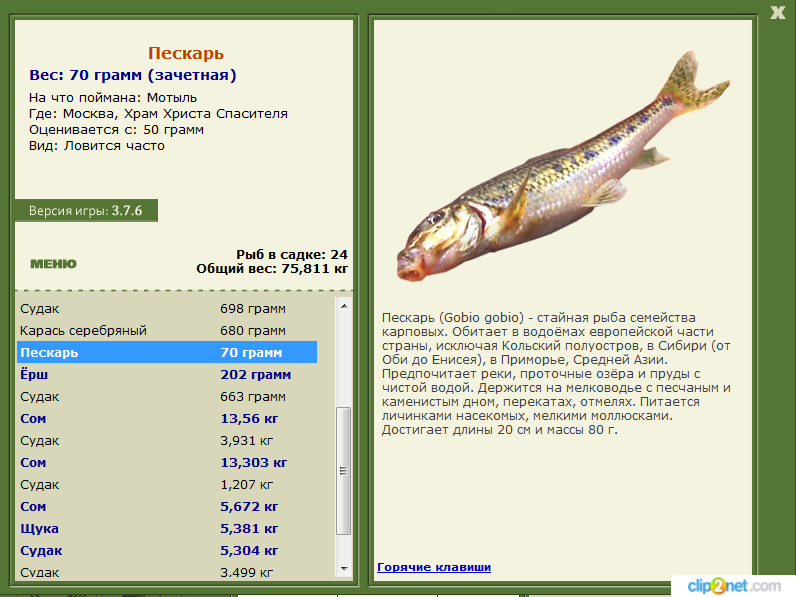Click the scrollbar up arrow in fish list
Viewport: 796px width, 597px height.
click(x=344, y=306)
